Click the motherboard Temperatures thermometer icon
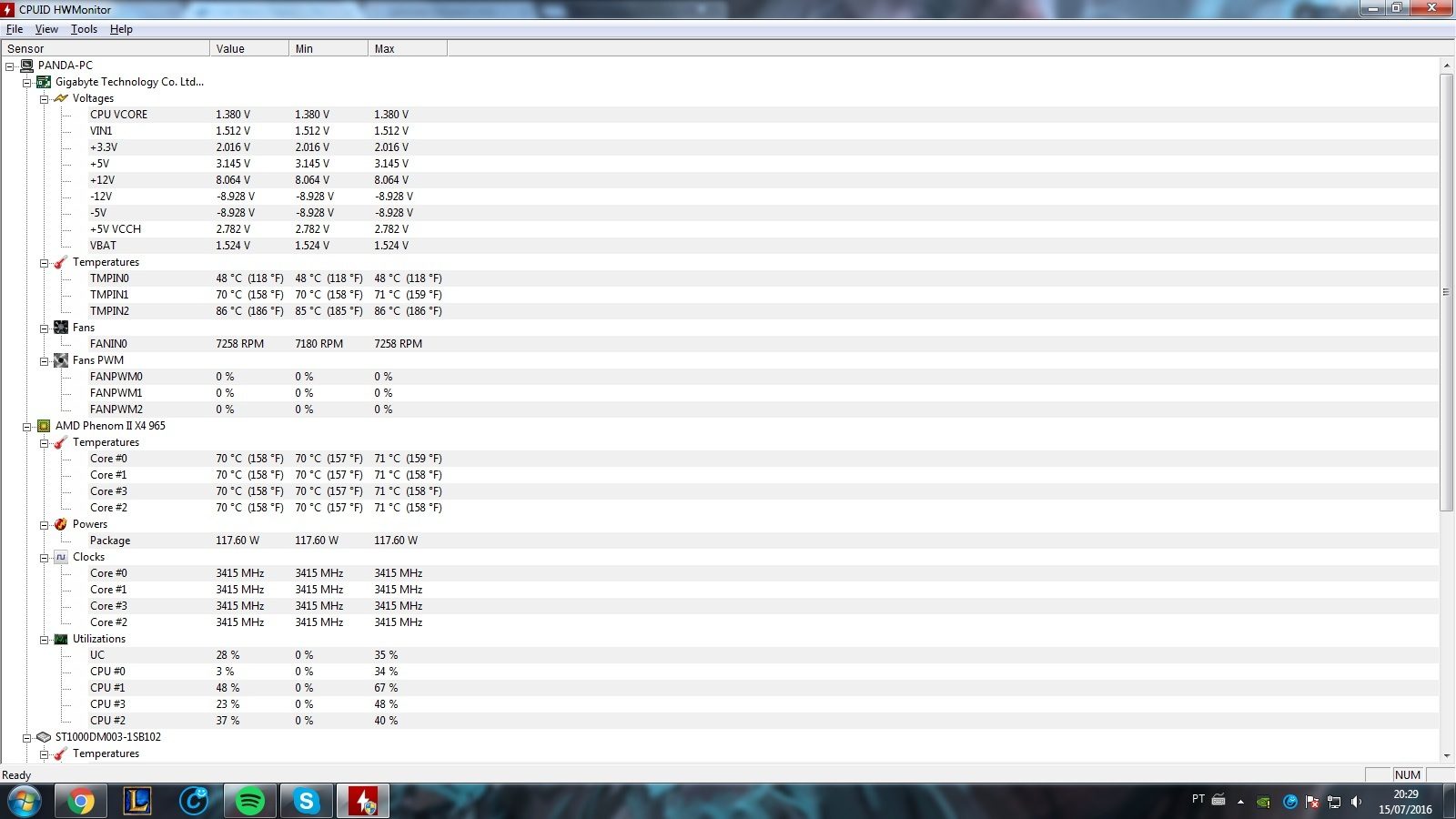 [61, 262]
